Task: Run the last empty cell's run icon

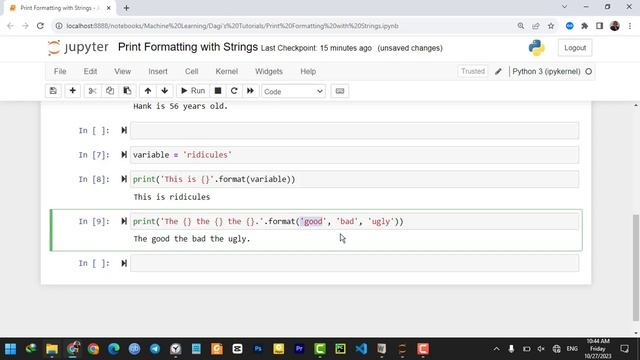Action: click(124, 263)
